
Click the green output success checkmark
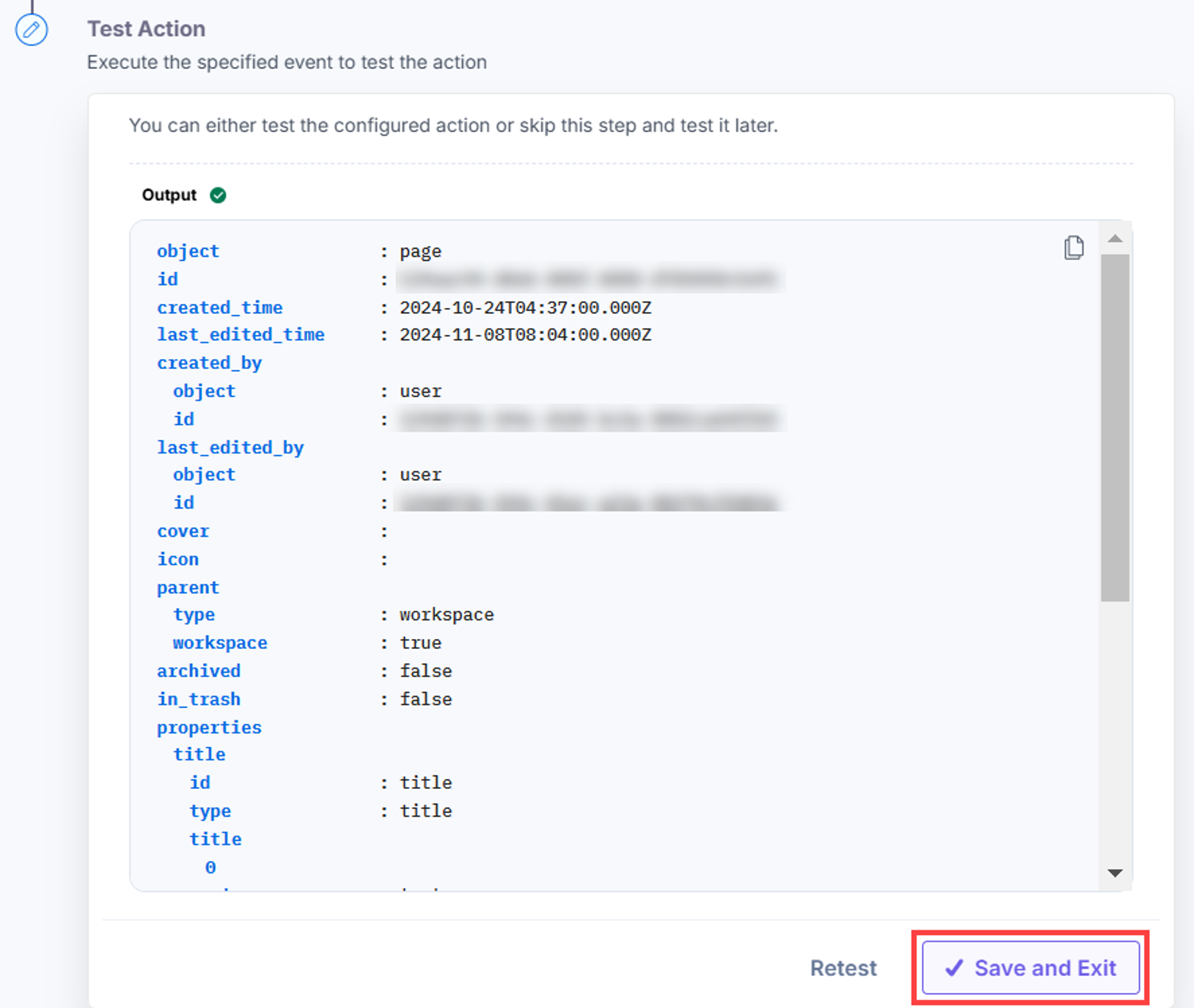218,196
